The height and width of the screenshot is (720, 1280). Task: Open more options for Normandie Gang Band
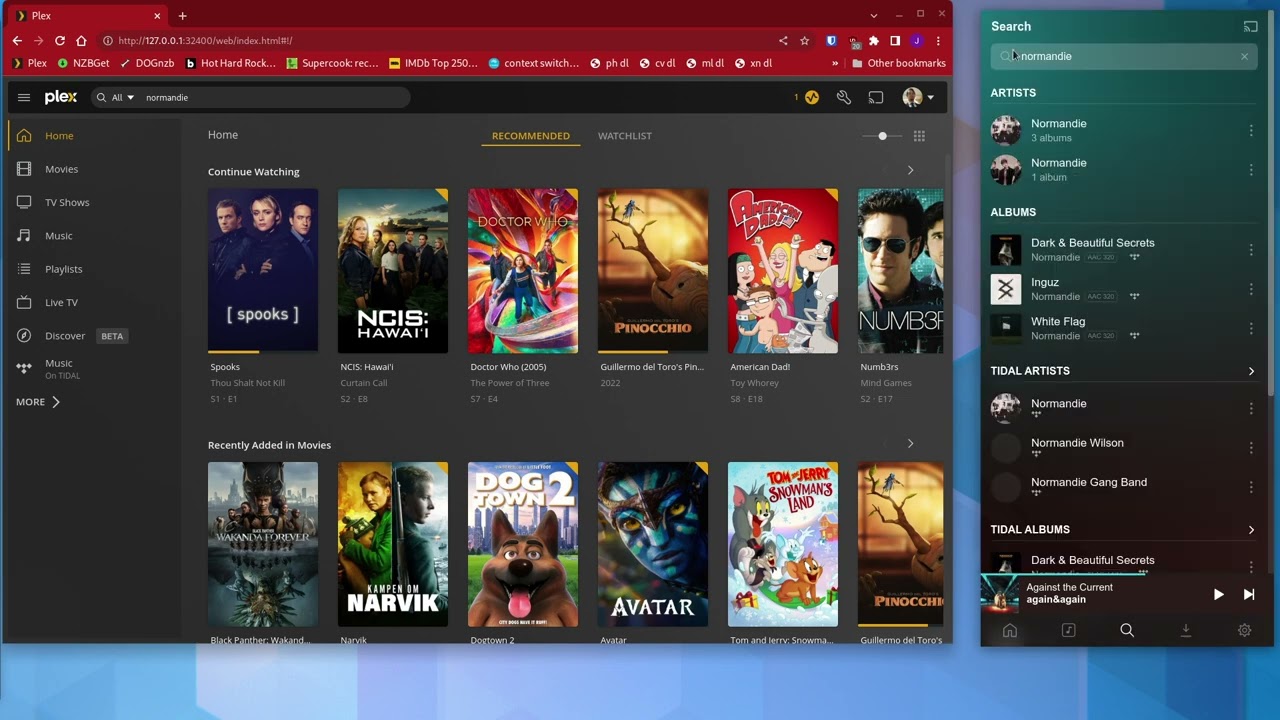point(1251,487)
